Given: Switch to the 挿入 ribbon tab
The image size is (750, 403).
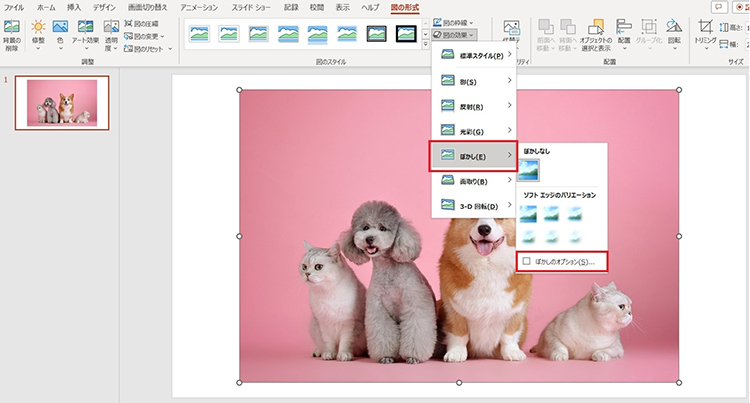Looking at the screenshot, I should (73, 7).
